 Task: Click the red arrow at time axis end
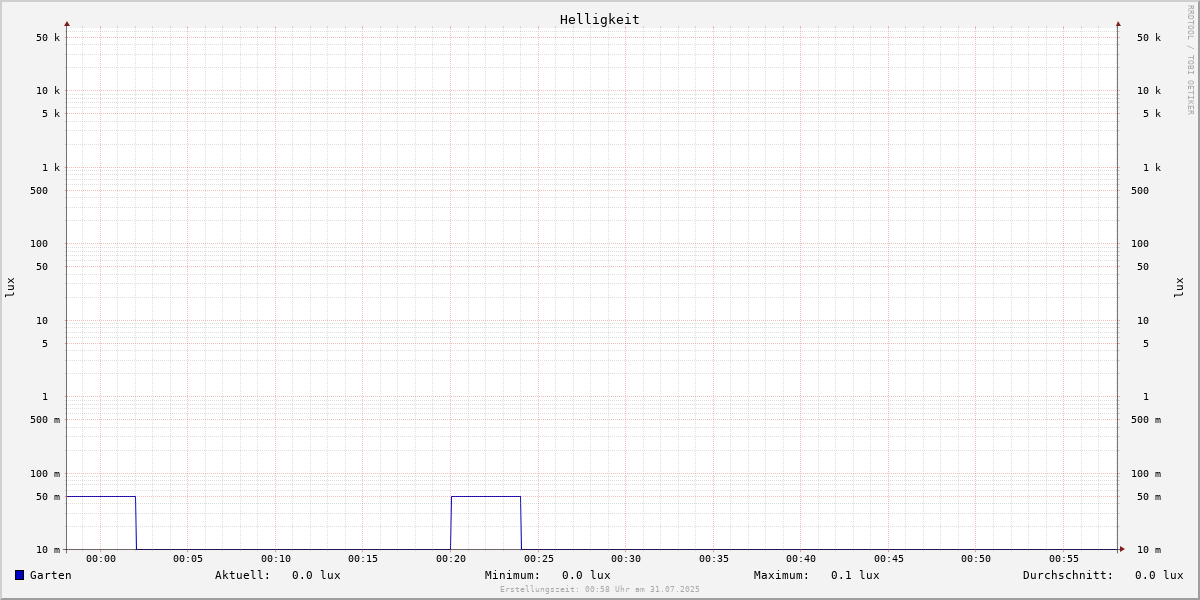coord(1122,549)
